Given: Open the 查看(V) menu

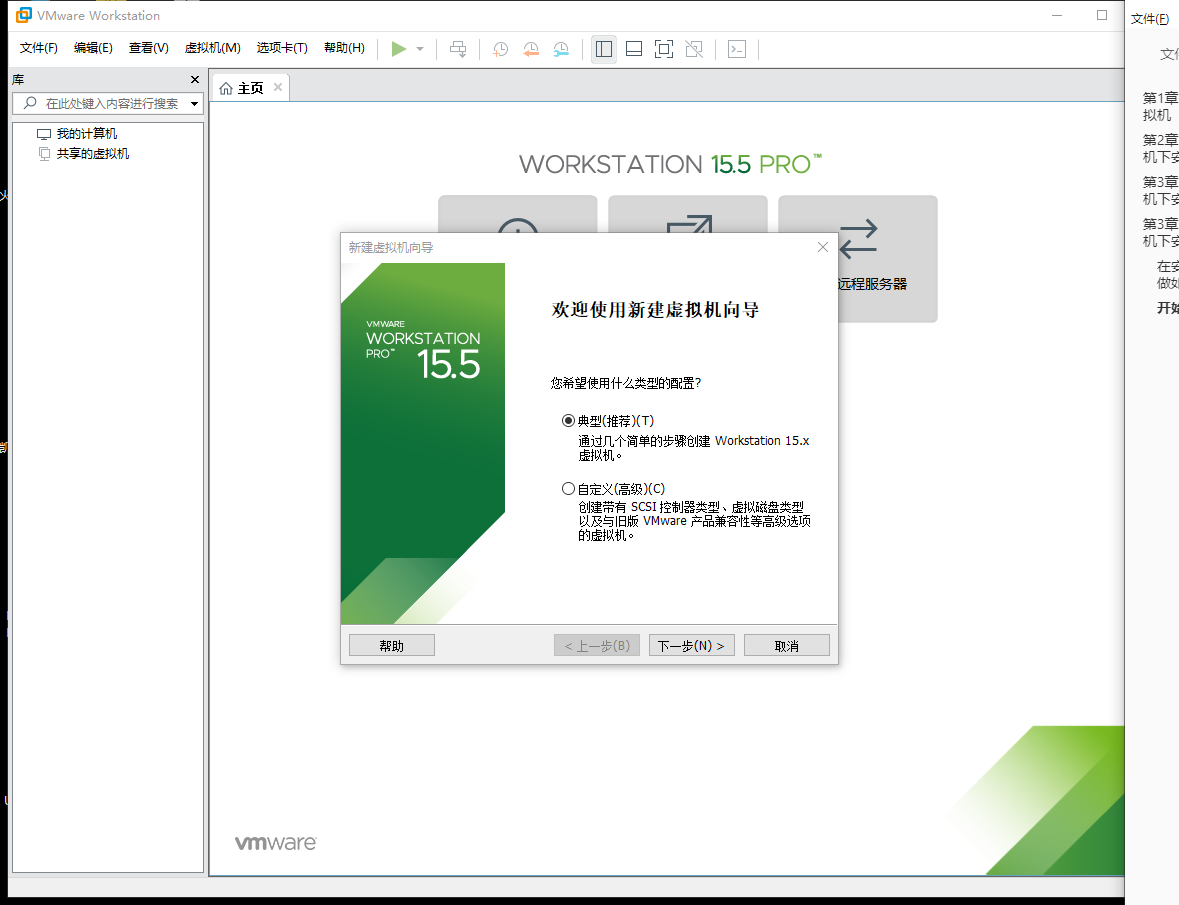Looking at the screenshot, I should (149, 48).
